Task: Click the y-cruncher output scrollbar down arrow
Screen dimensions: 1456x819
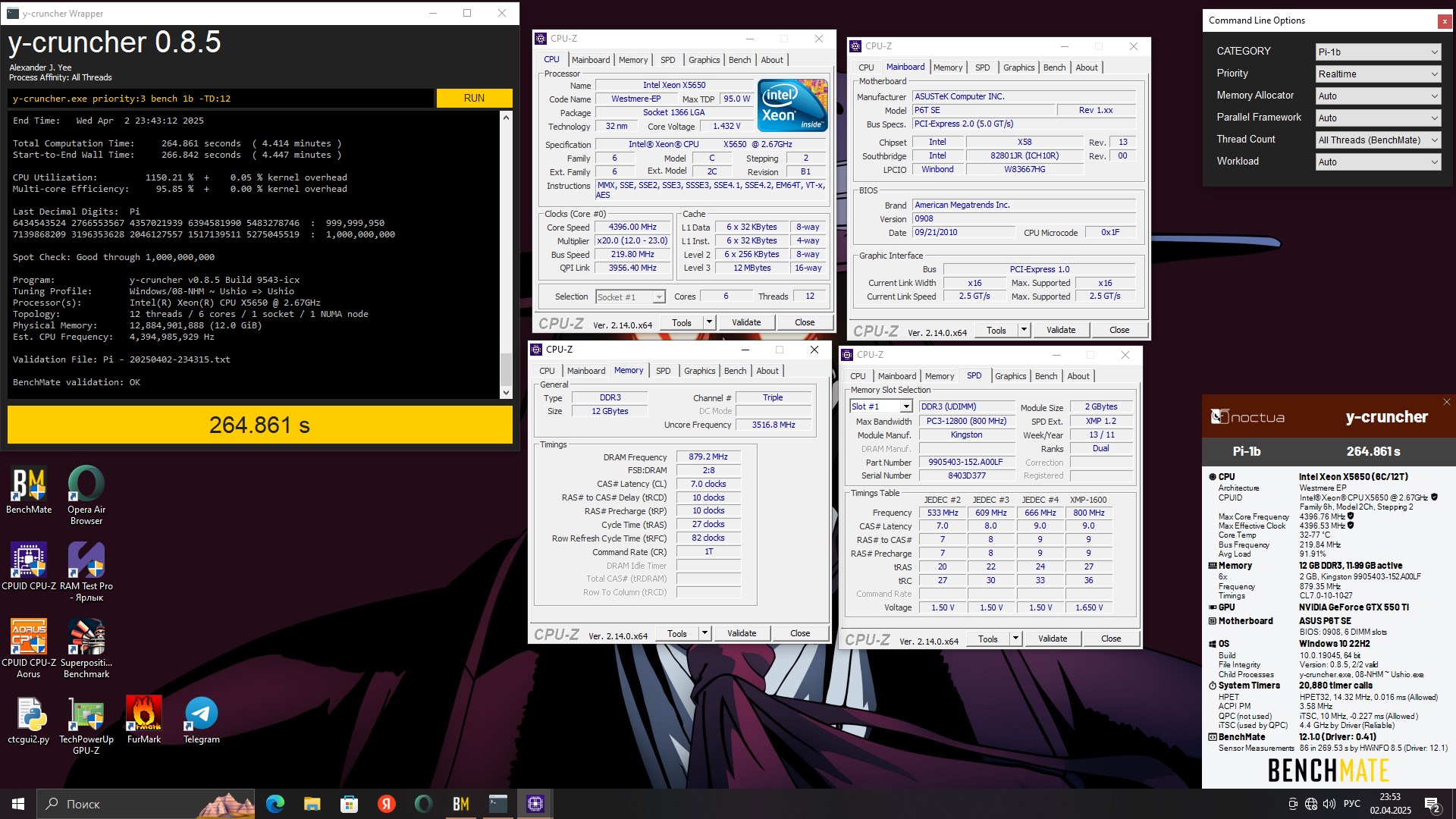Action: tap(506, 393)
